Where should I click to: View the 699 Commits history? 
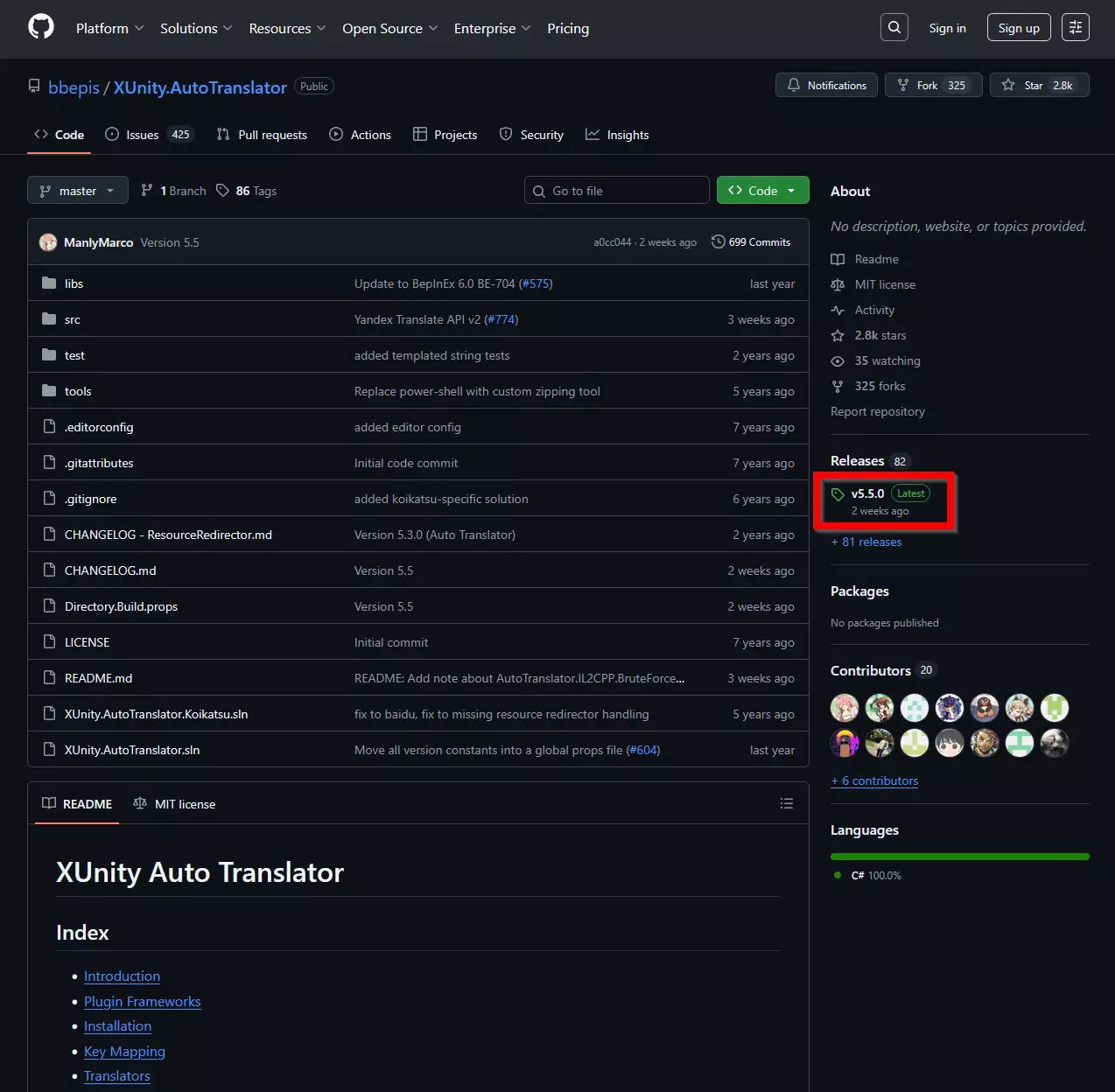(x=751, y=242)
